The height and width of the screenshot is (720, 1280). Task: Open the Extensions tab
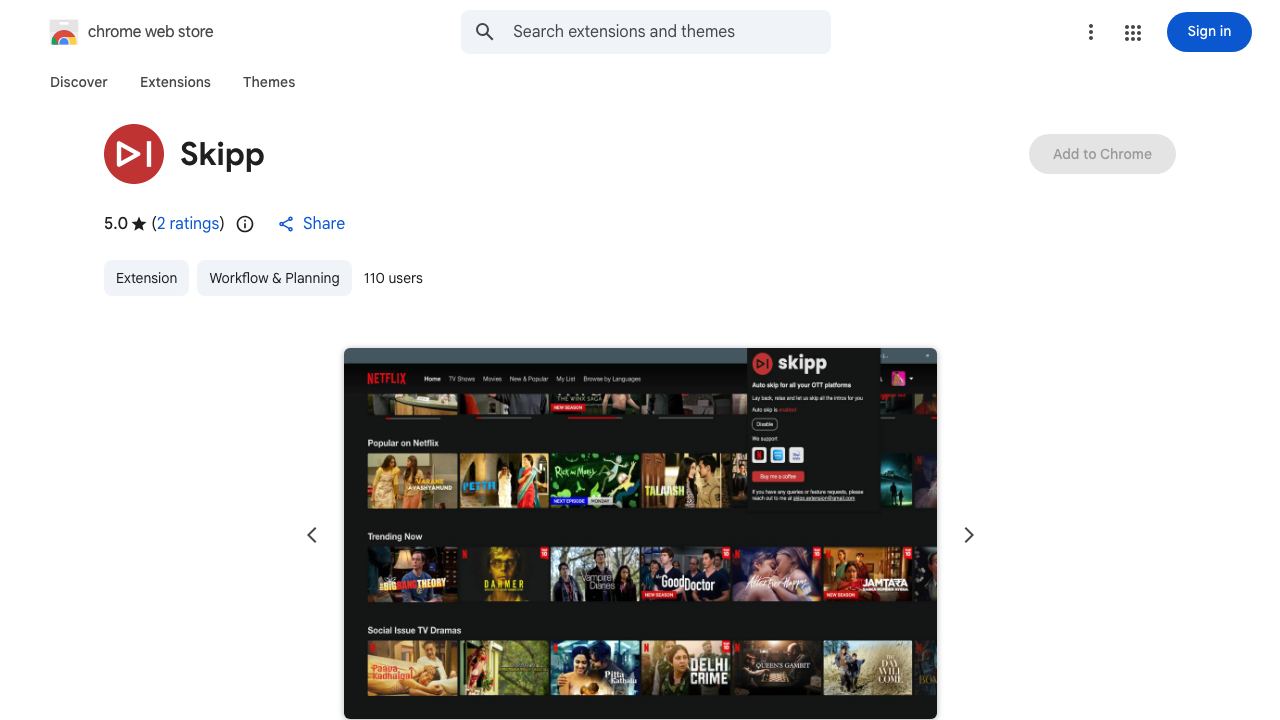[x=175, y=82]
